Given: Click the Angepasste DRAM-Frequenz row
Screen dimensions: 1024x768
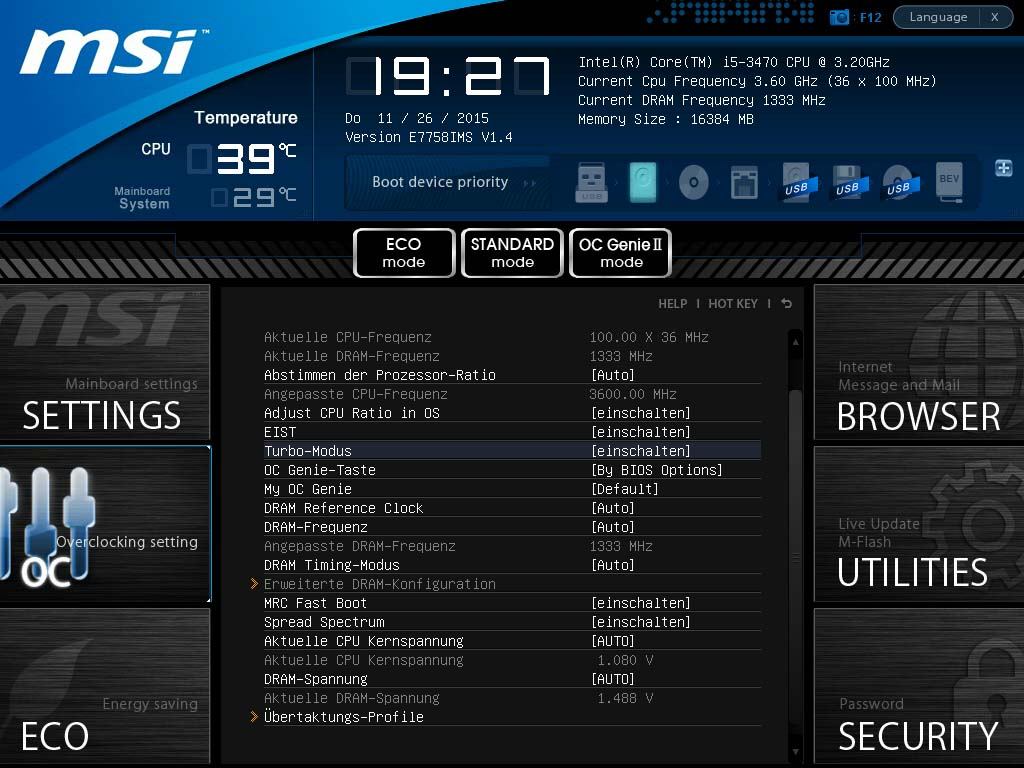Looking at the screenshot, I should [x=512, y=546].
